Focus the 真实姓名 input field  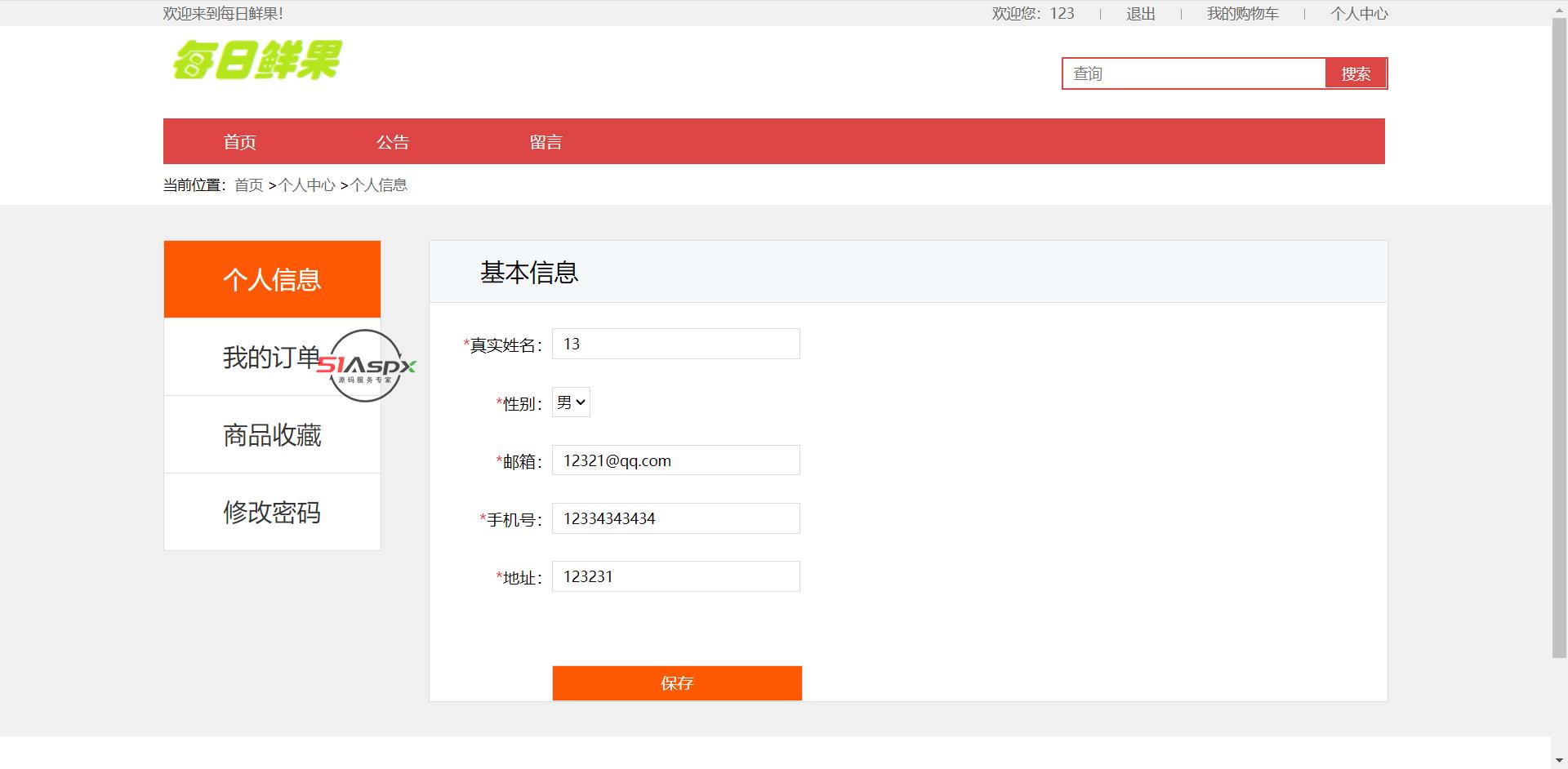click(x=676, y=344)
